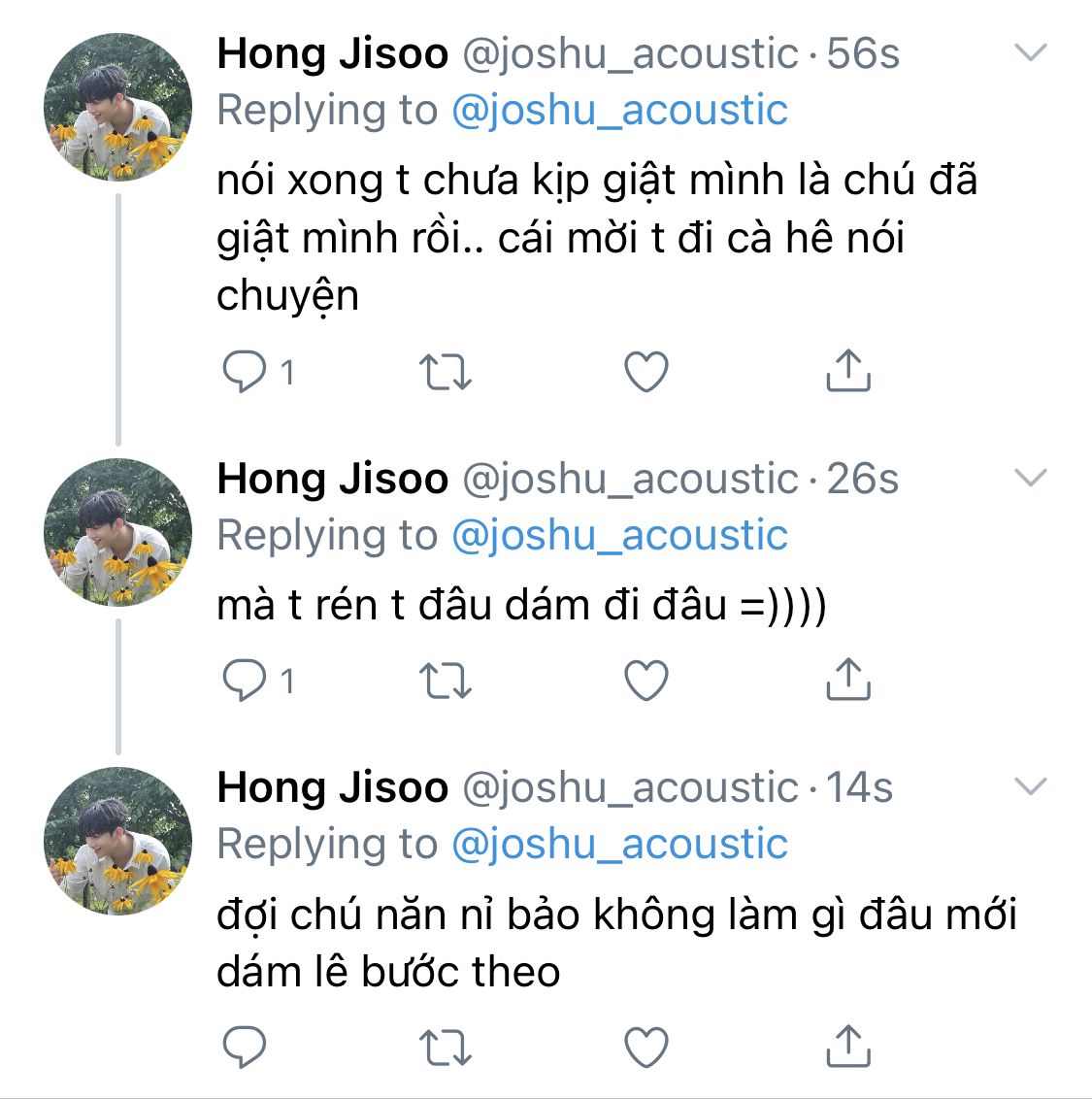Screen dimensions: 1092x1099
Task: Open the 14s tweet dropdown chevron
Action: point(1030,785)
